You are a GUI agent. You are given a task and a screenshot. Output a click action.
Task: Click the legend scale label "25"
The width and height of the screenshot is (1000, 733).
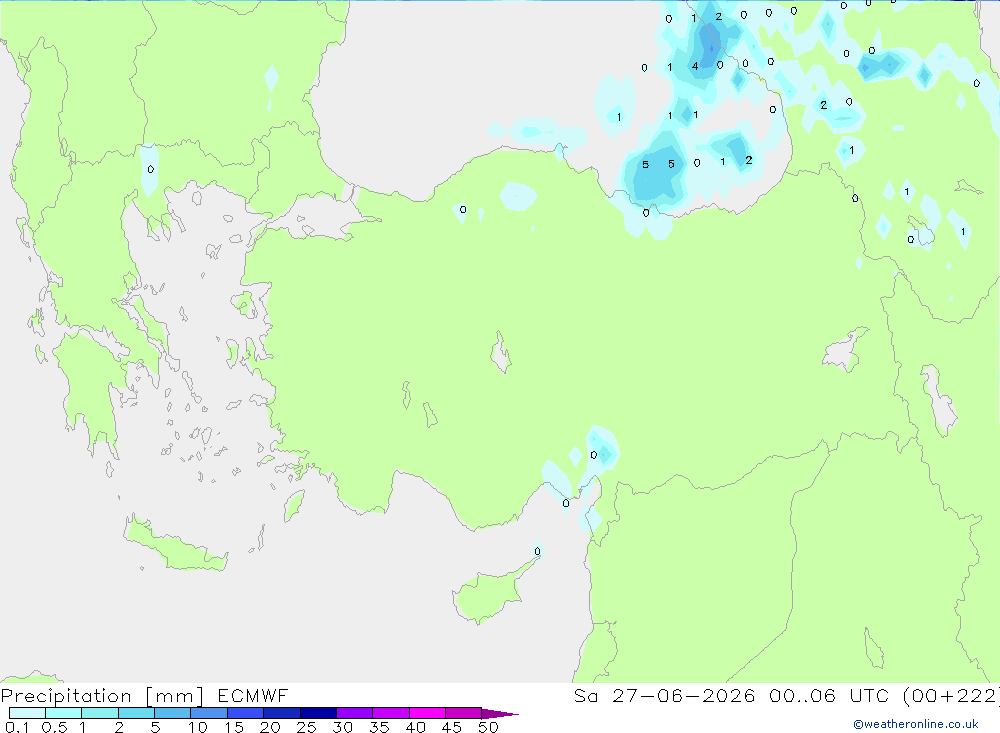click(307, 727)
